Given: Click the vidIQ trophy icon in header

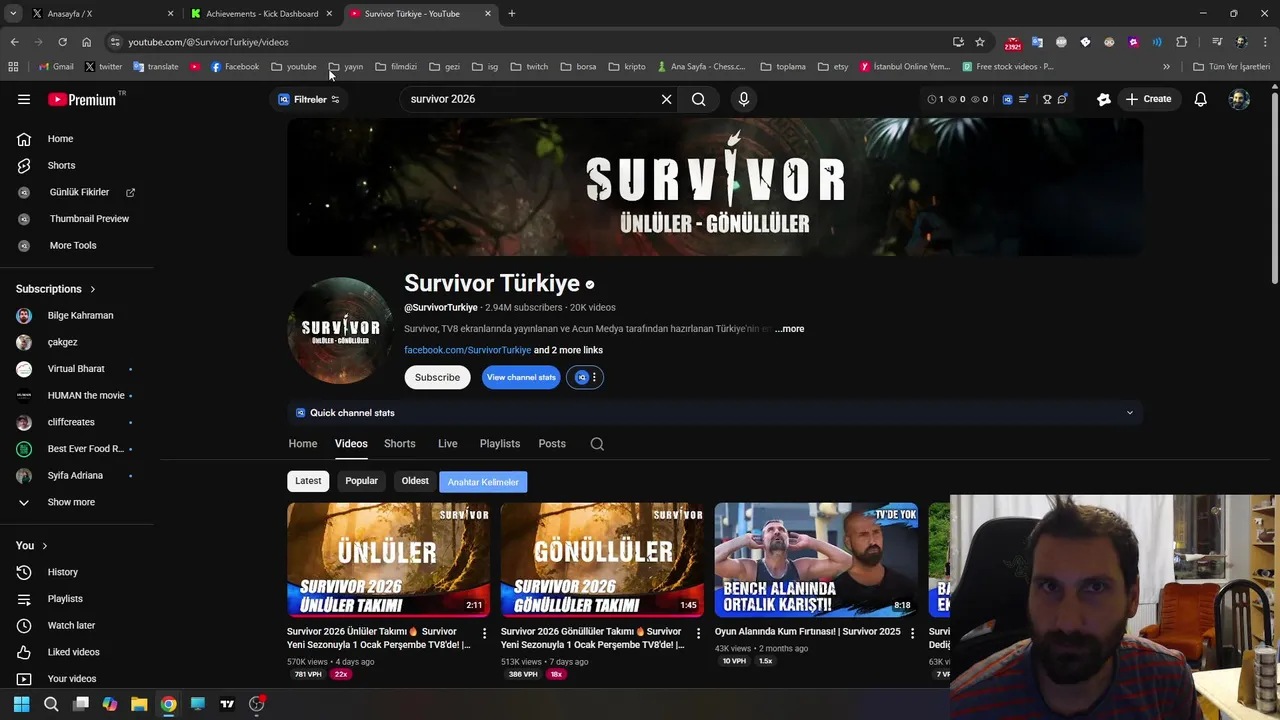Looking at the screenshot, I should 1047,99.
